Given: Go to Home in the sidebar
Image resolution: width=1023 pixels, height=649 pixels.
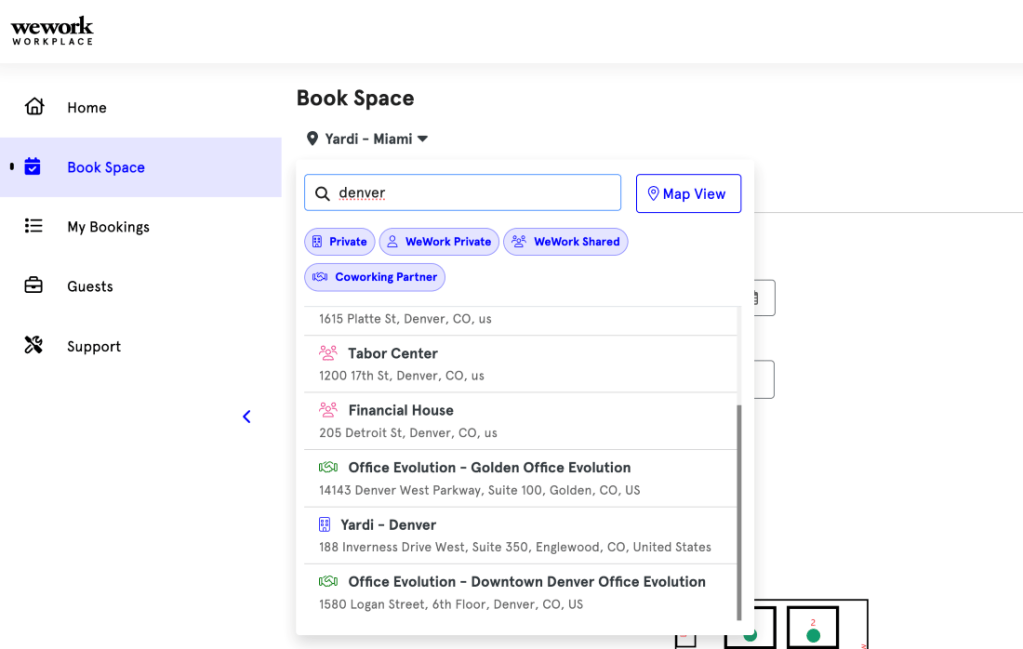Looking at the screenshot, I should click(x=140, y=107).
